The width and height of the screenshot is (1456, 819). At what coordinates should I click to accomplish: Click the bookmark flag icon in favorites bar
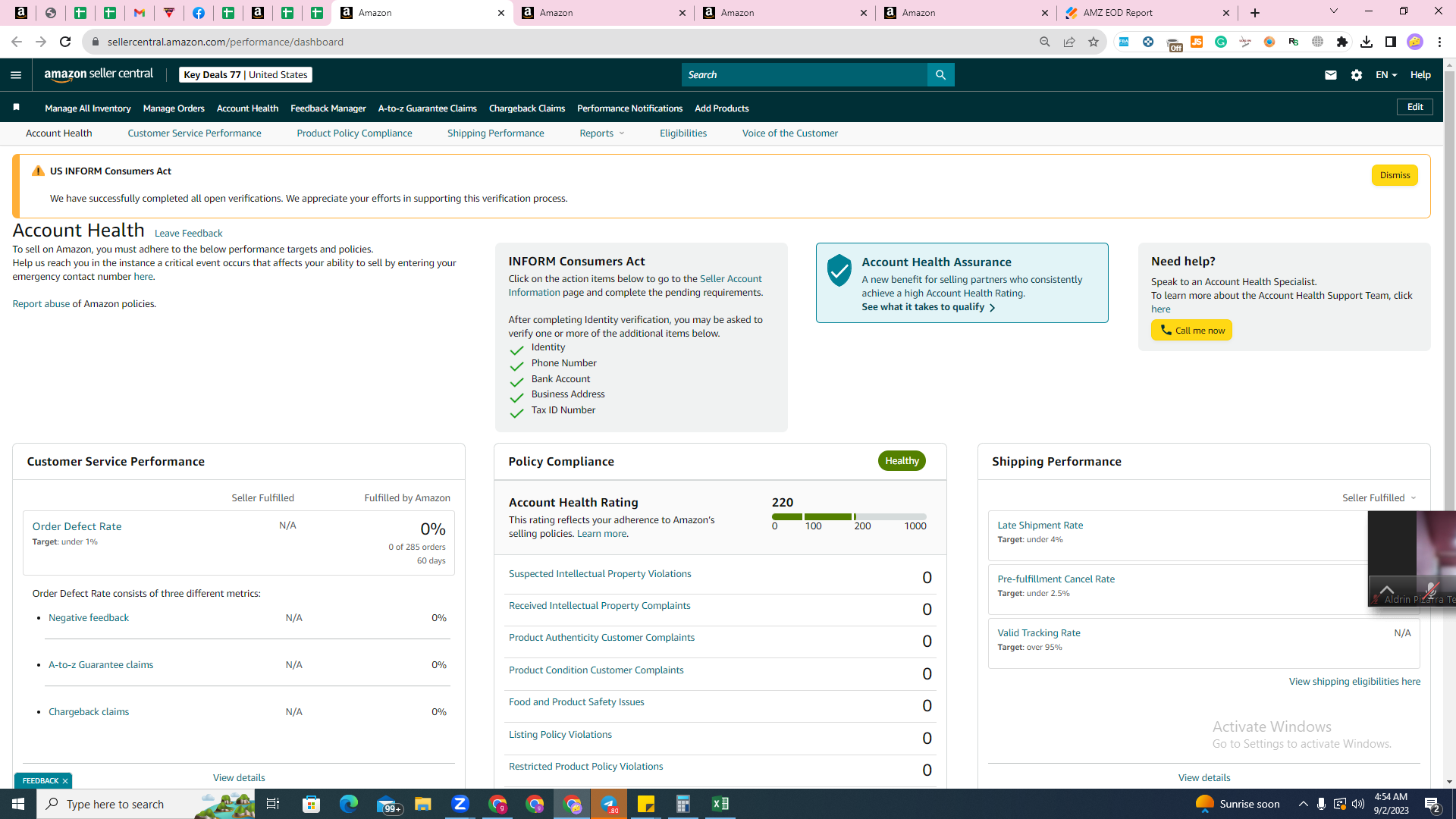pos(17,108)
